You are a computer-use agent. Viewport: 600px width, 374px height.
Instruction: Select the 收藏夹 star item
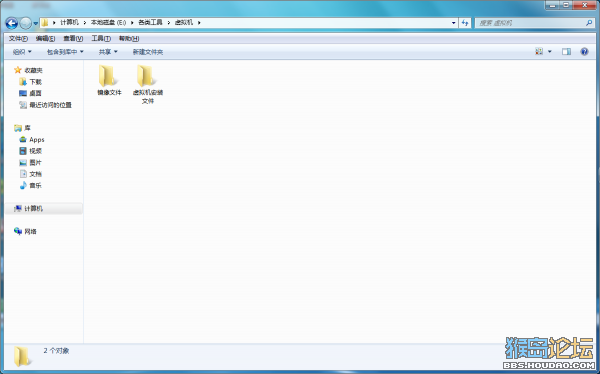pos(28,70)
